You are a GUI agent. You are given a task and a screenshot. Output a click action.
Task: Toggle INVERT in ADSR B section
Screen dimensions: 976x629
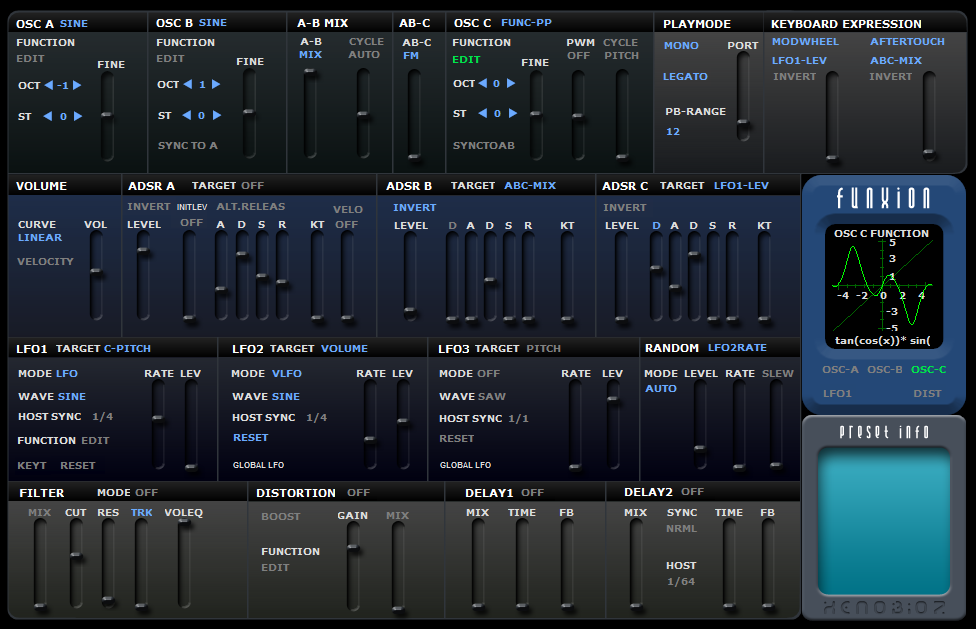coord(415,208)
